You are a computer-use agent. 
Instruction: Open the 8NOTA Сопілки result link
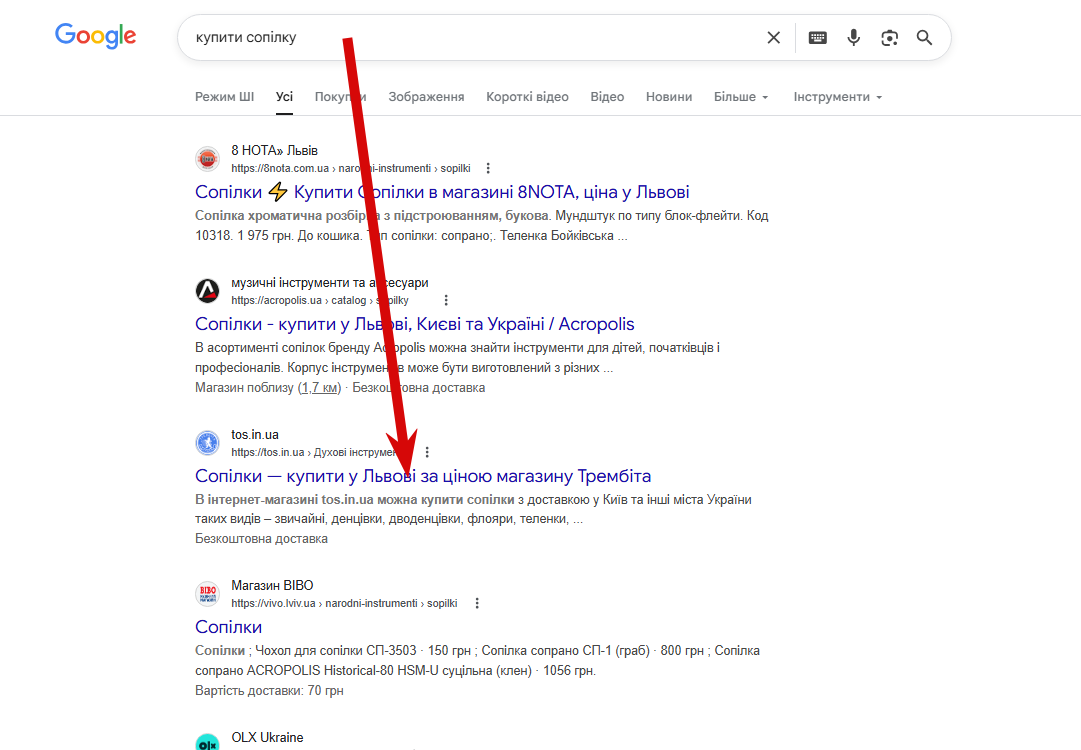(442, 192)
